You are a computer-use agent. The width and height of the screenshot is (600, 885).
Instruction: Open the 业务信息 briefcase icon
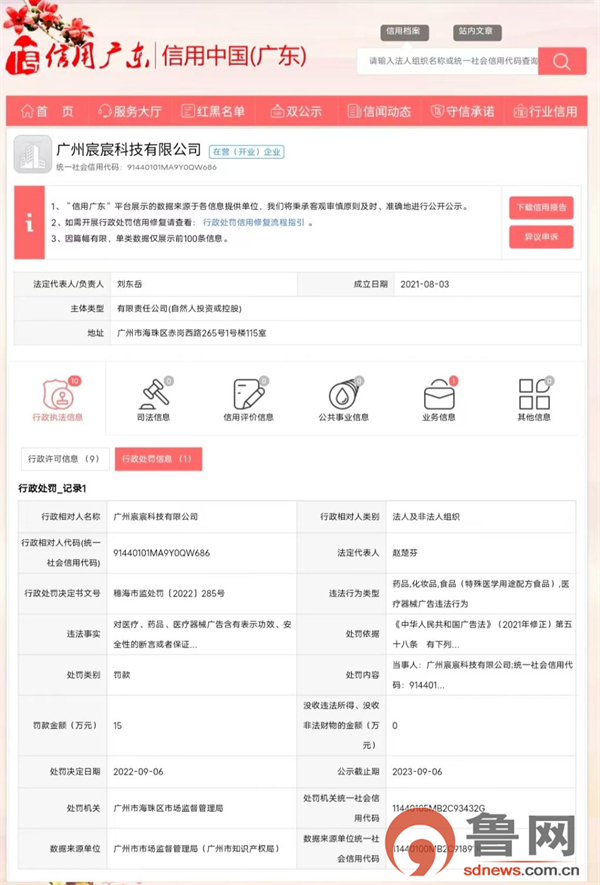tap(439, 394)
